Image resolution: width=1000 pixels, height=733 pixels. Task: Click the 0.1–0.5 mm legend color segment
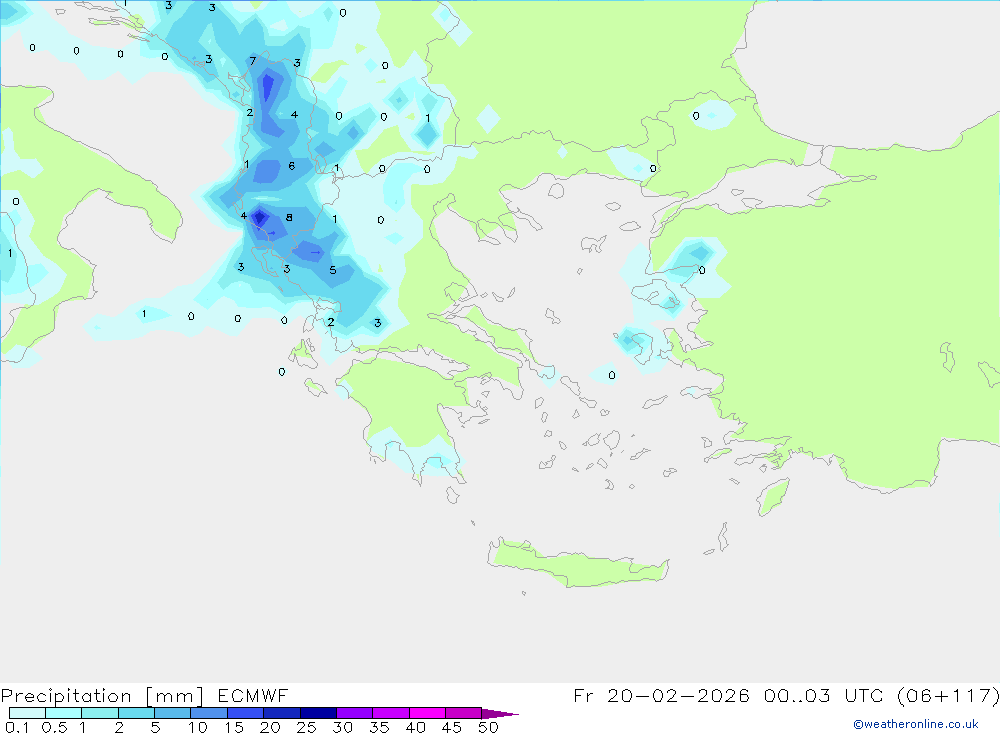(x=27, y=713)
